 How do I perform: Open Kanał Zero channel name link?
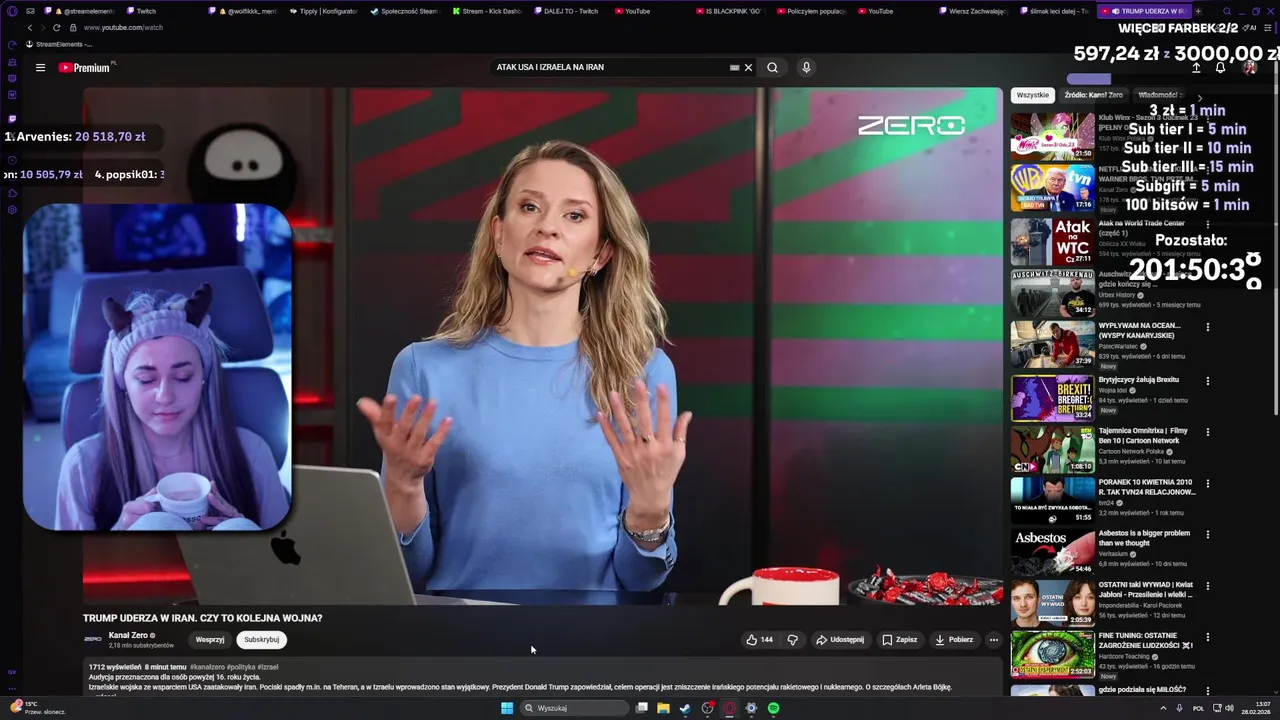[128, 635]
